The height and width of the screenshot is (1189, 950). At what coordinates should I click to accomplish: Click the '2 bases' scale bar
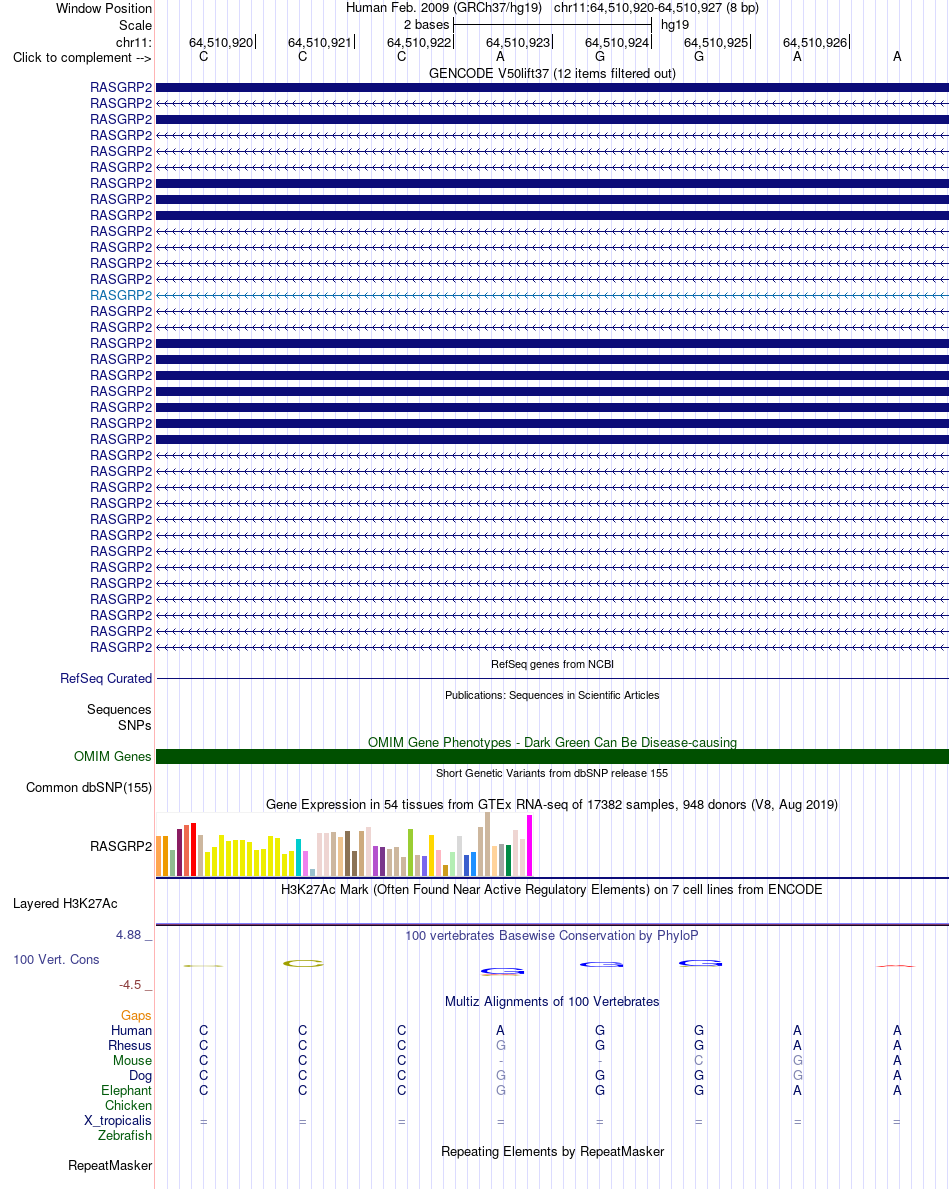(x=552, y=25)
